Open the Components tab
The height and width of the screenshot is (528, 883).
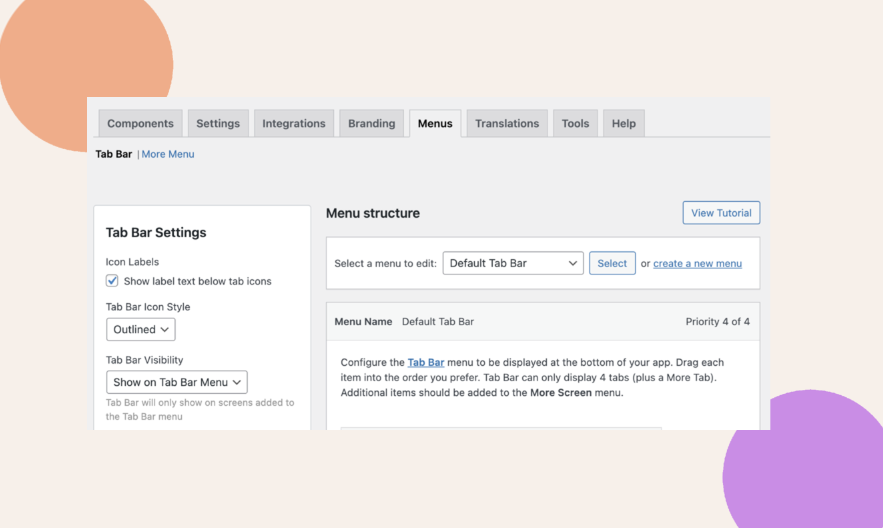click(140, 123)
